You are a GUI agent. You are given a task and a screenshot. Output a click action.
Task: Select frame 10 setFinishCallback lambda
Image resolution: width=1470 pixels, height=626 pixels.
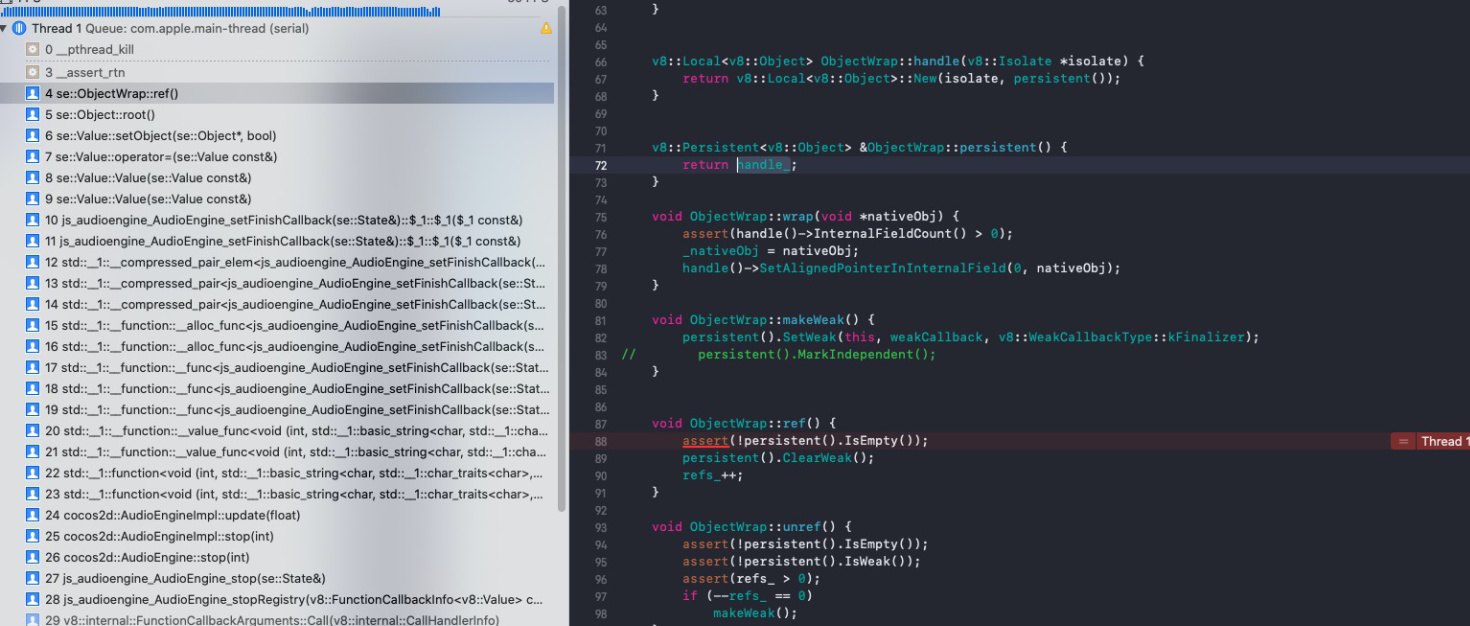pyautogui.click(x=277, y=220)
